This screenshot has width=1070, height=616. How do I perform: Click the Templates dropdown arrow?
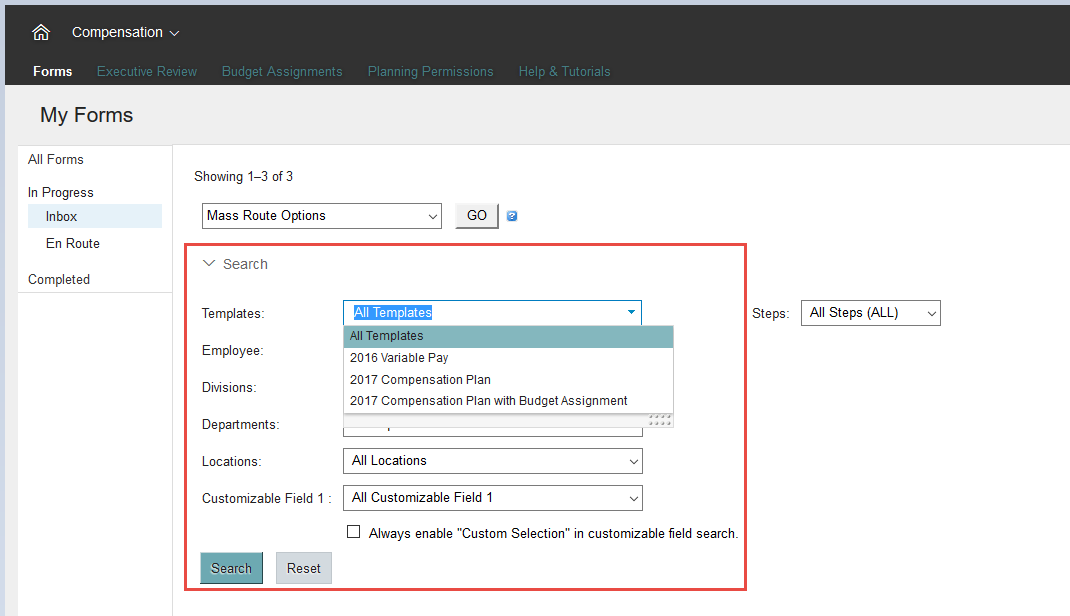pos(631,312)
